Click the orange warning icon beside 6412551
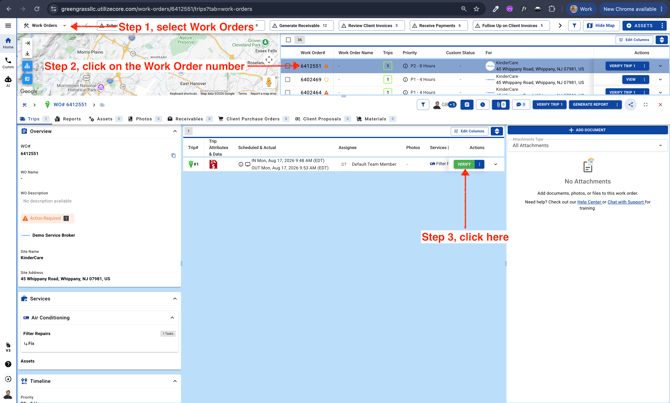The width and height of the screenshot is (670, 403). 326,66
